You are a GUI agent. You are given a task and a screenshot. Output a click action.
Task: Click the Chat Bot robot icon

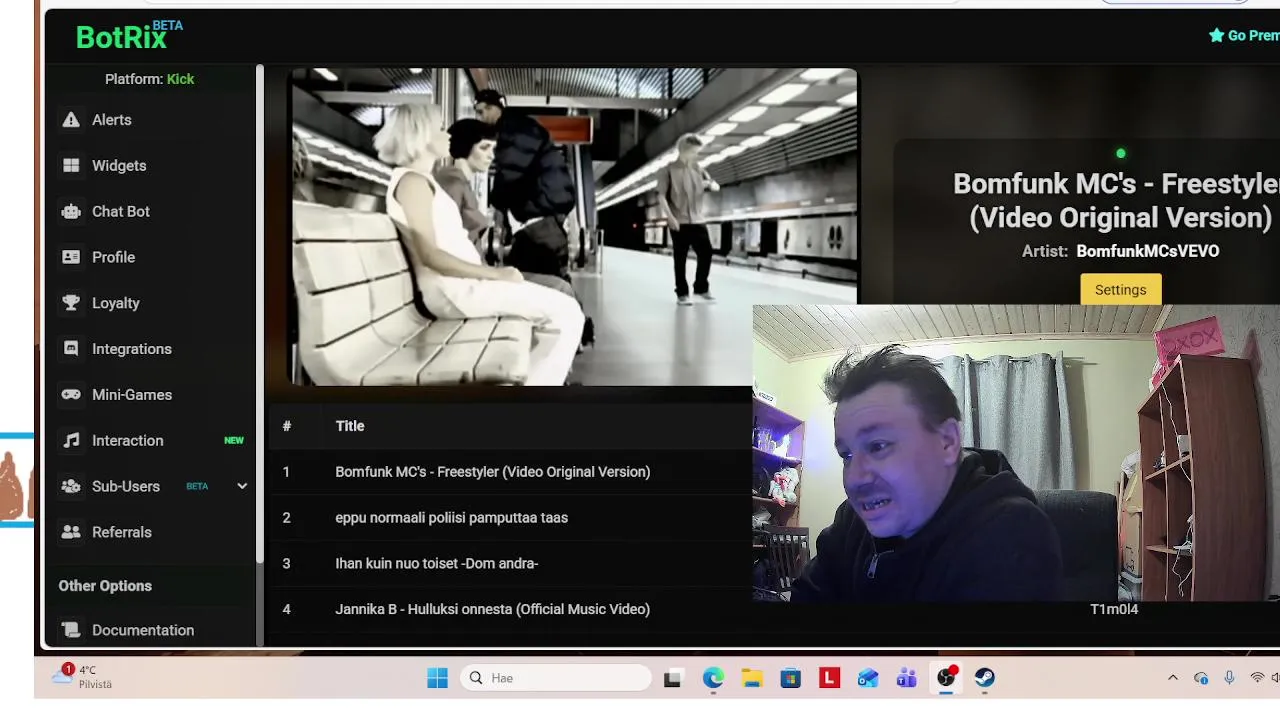click(x=71, y=212)
